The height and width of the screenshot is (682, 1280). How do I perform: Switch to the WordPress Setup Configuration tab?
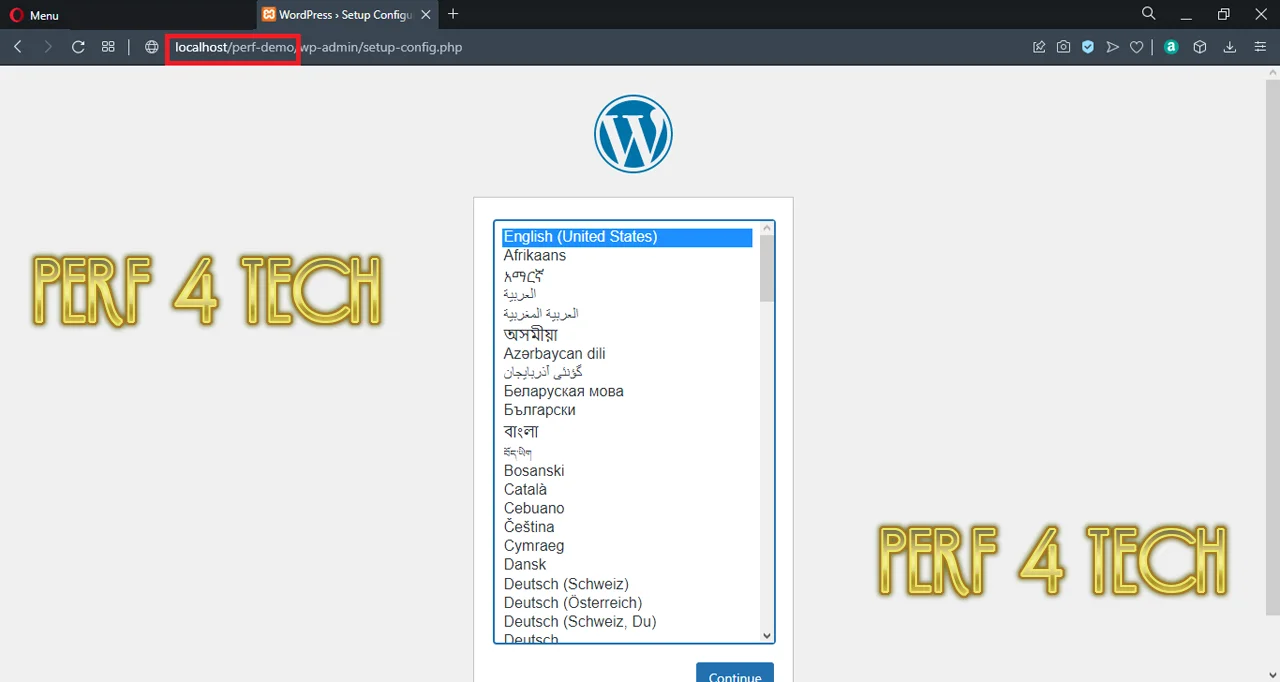click(347, 15)
